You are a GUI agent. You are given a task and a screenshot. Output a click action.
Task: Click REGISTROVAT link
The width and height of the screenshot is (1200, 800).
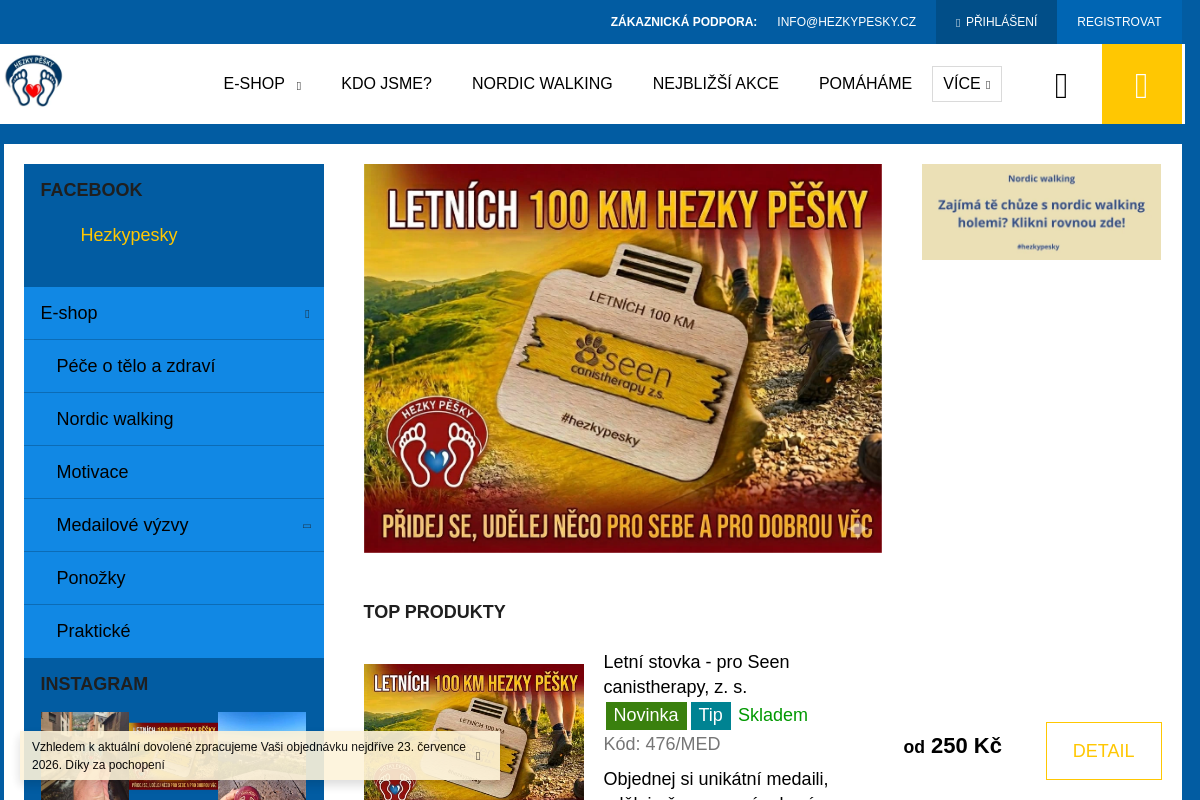(1119, 22)
